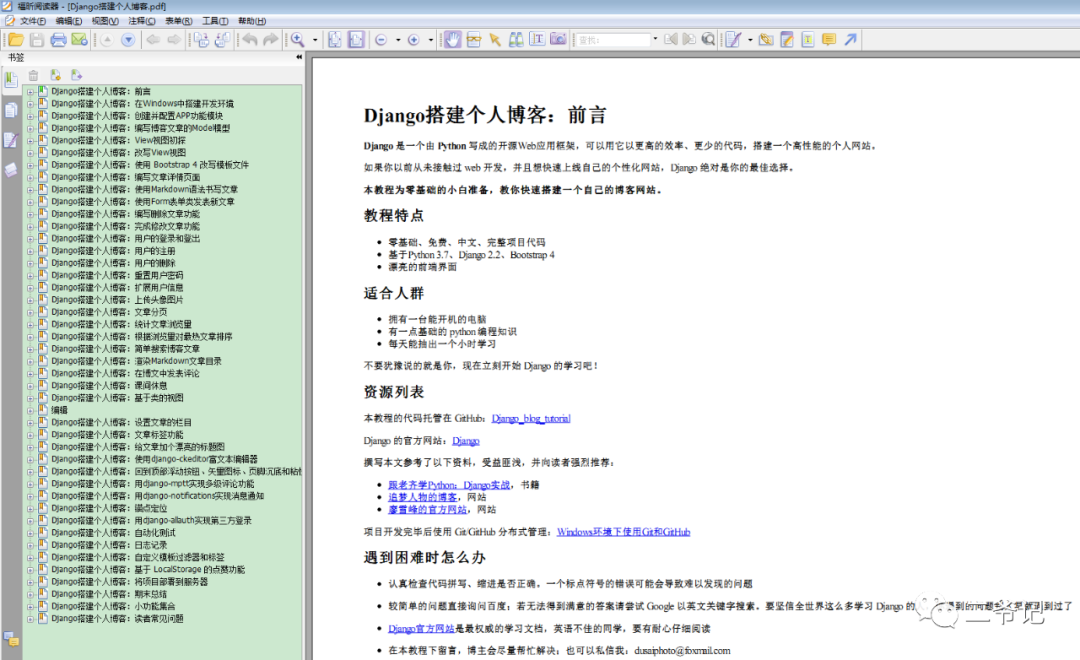Image resolution: width=1080 pixels, height=660 pixels.
Task: Click the Find Next icon
Action: (689, 40)
